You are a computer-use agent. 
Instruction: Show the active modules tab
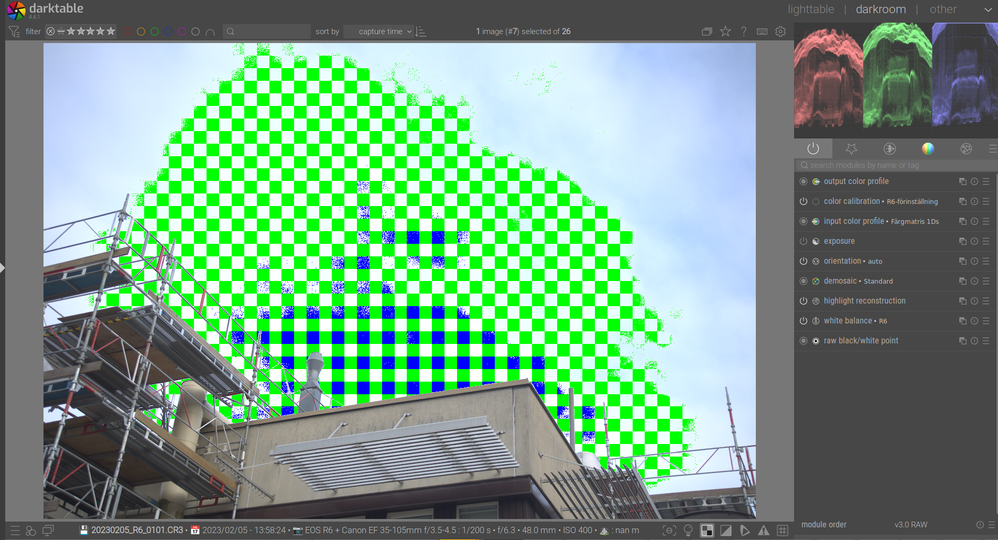point(813,148)
